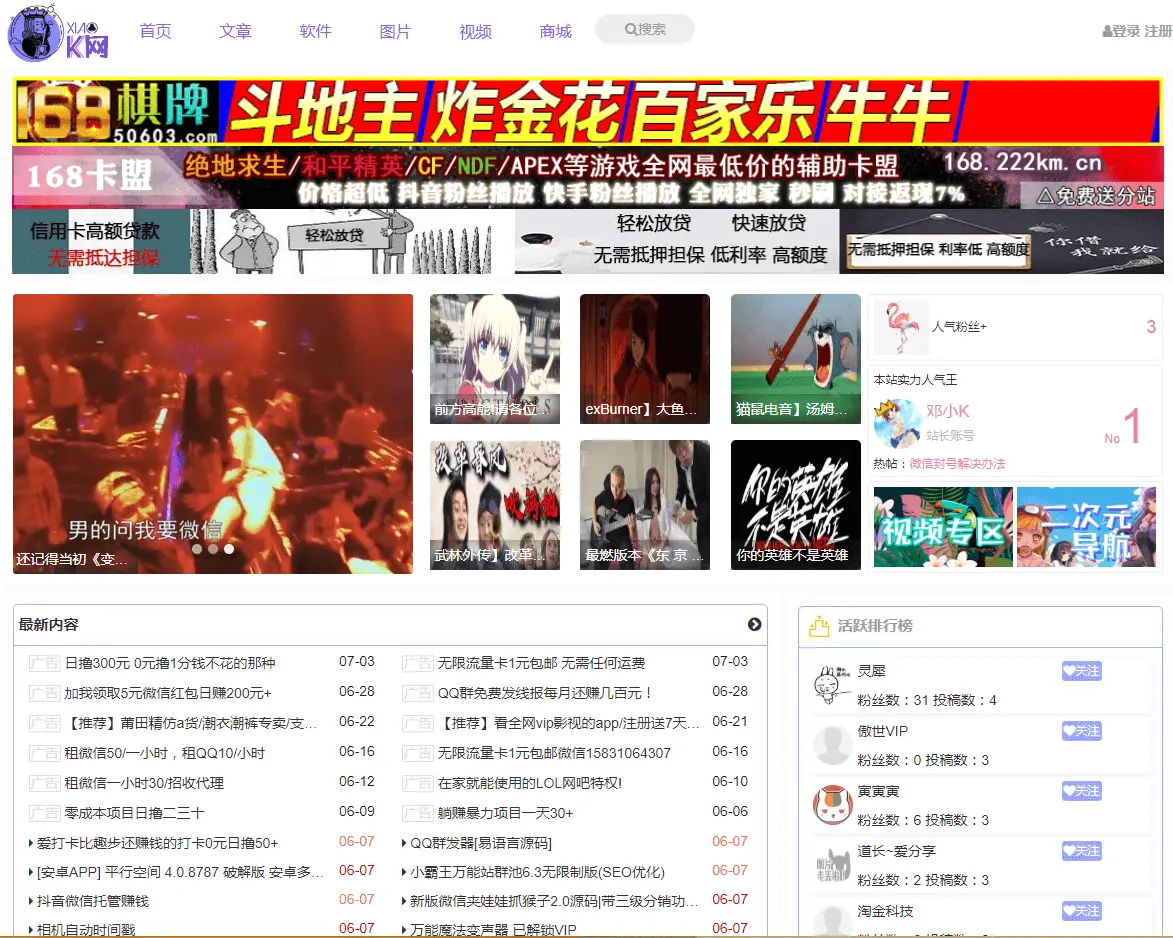The image size is (1173, 938).
Task: Open hot post 微信封号解决办法
Action: (957, 464)
